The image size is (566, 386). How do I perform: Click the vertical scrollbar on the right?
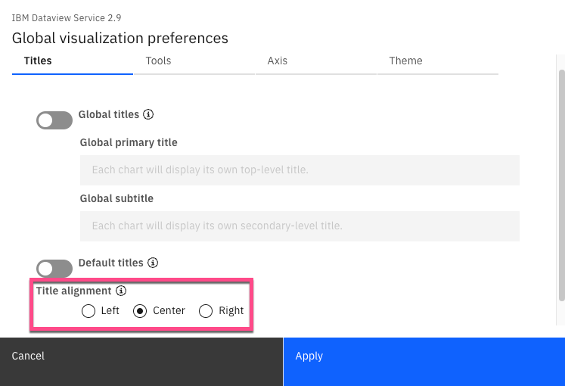pyautogui.click(x=562, y=185)
